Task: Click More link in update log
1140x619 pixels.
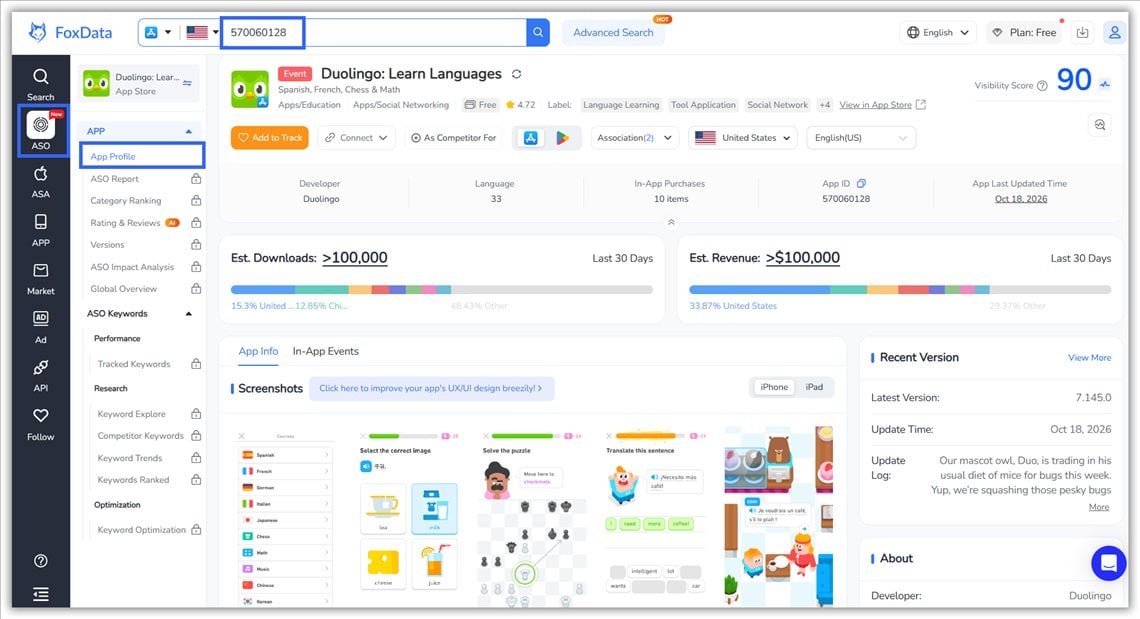Action: (1099, 507)
